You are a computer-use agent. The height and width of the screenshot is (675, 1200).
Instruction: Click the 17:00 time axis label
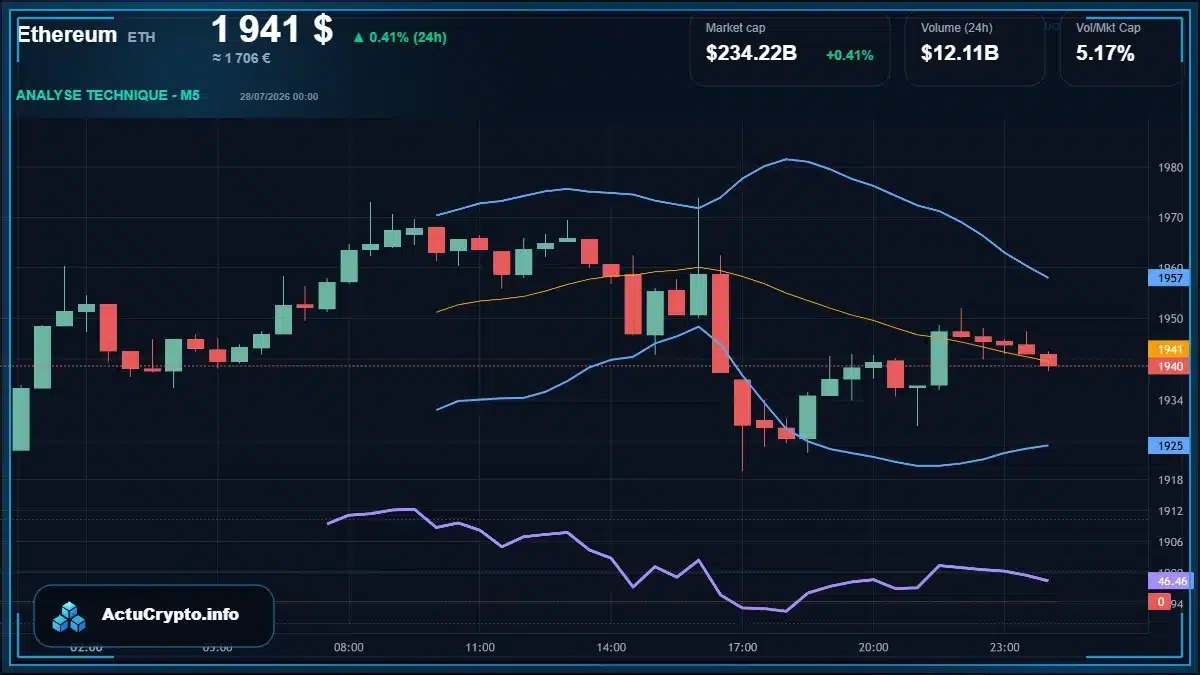(742, 647)
